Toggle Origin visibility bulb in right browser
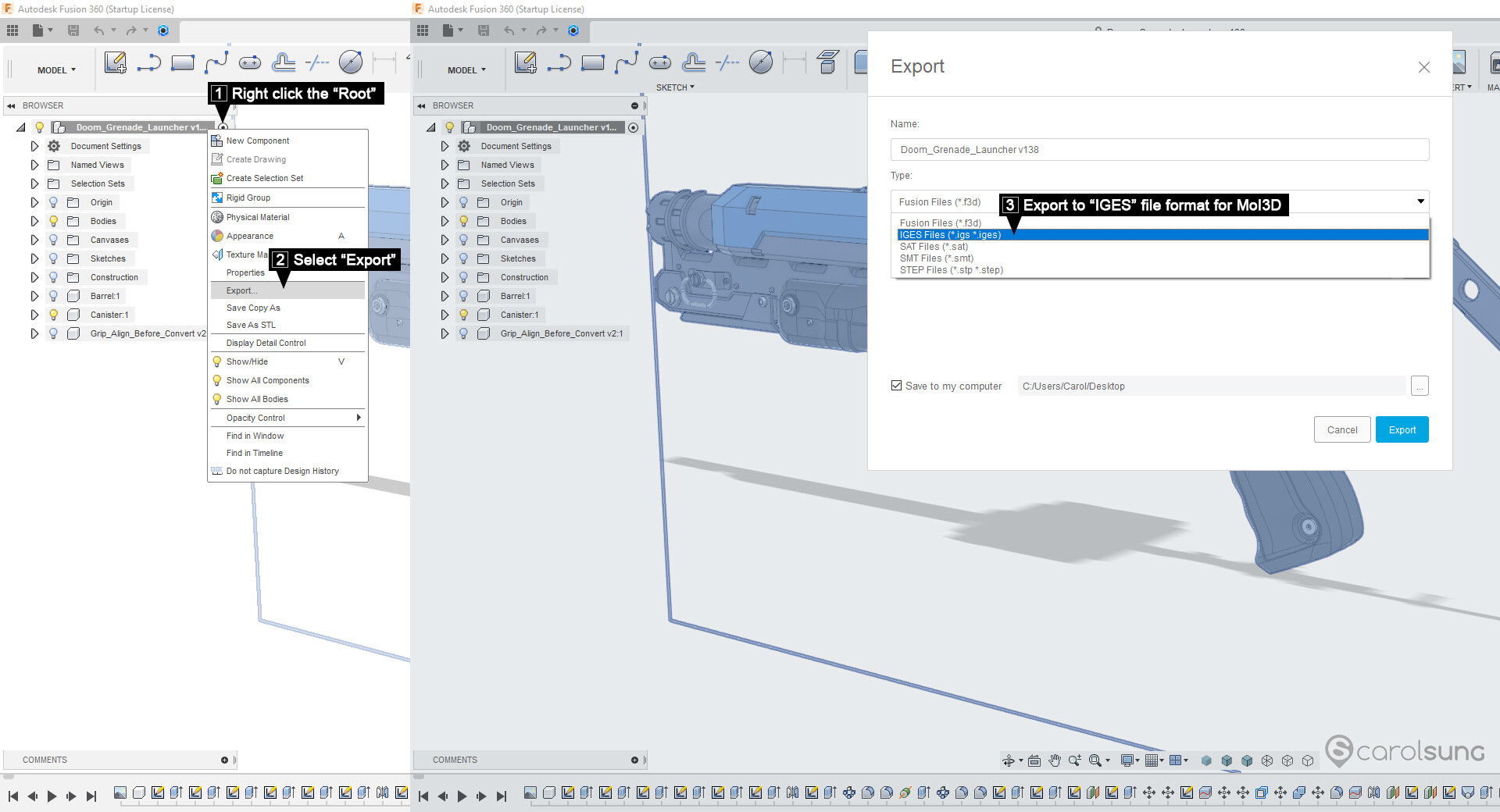The height and width of the screenshot is (812, 1500). click(463, 202)
